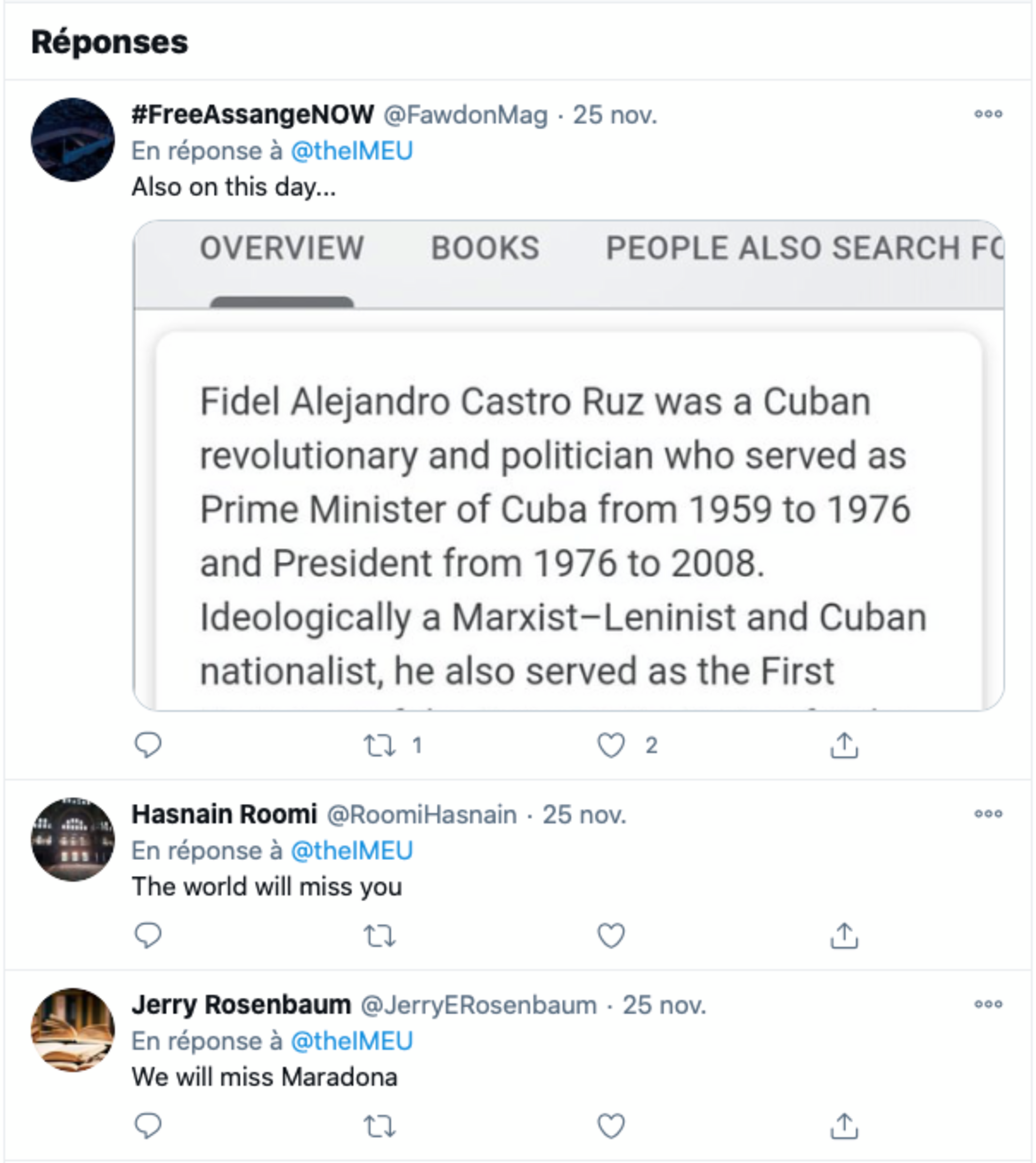Viewport: 1036px width, 1163px height.
Task: Share the #FreeAssangeNOW tweet
Action: tap(843, 745)
